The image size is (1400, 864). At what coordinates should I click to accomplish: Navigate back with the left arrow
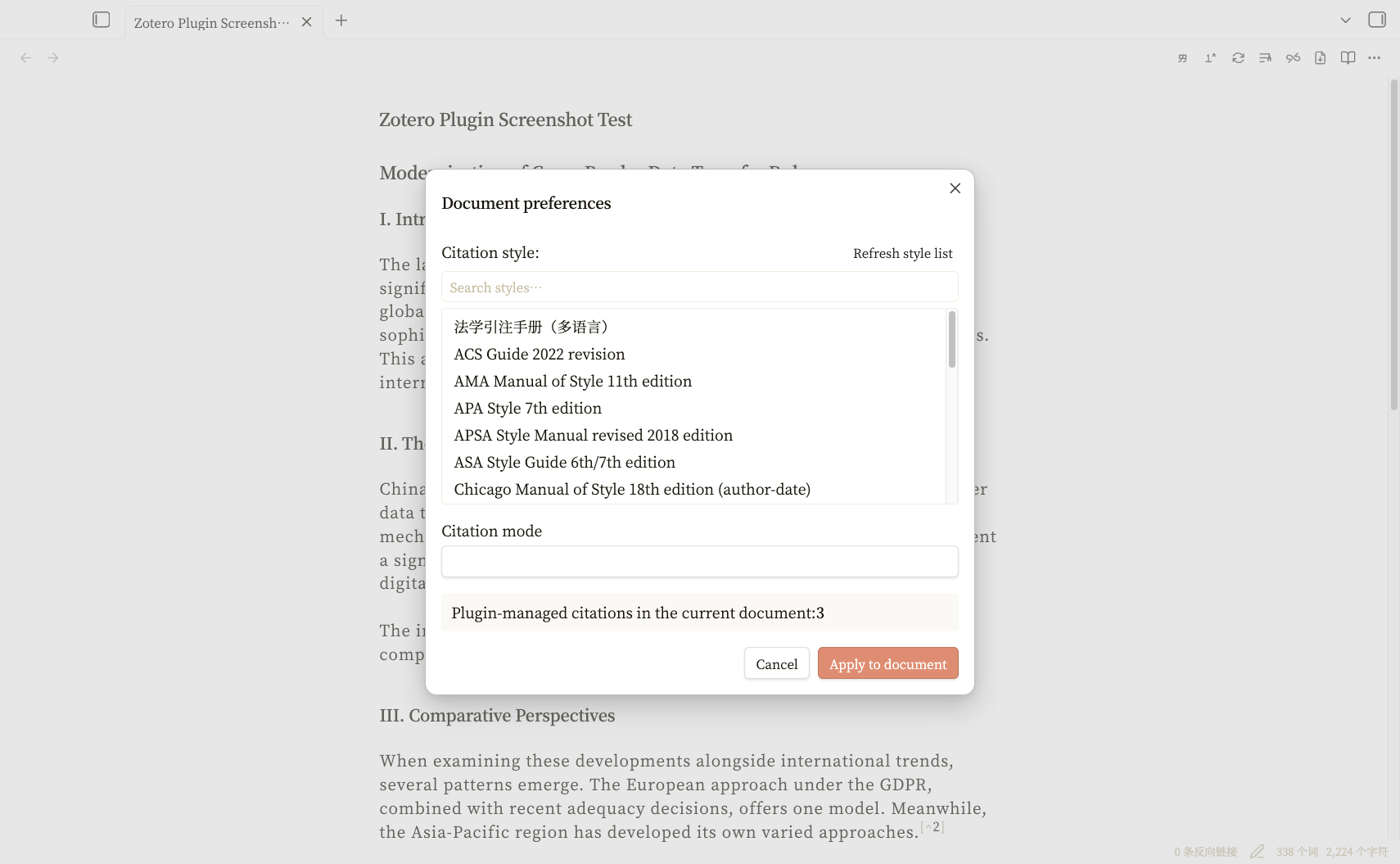pos(26,58)
